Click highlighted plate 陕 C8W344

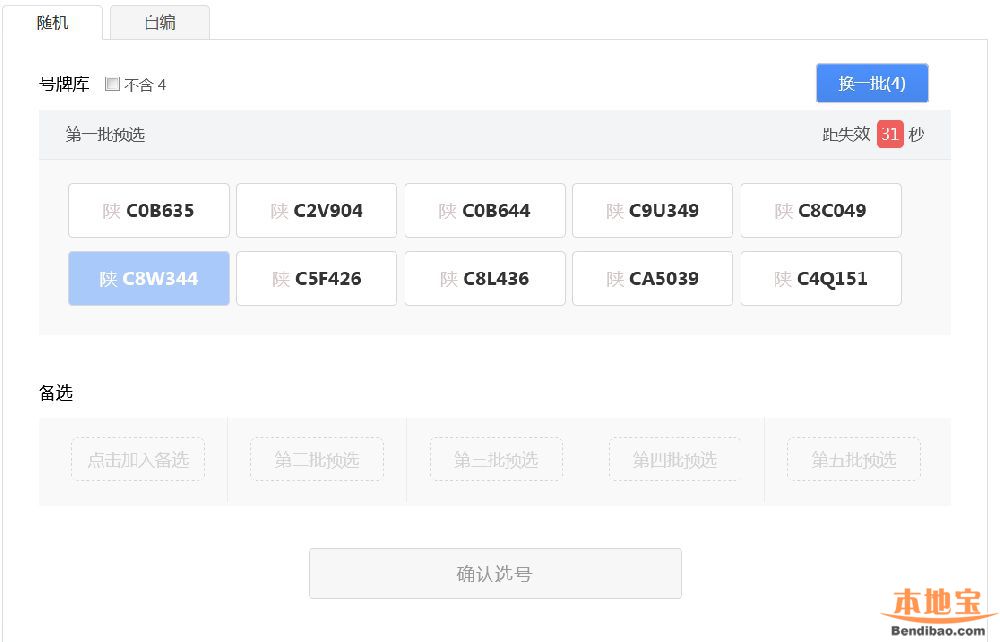149,278
